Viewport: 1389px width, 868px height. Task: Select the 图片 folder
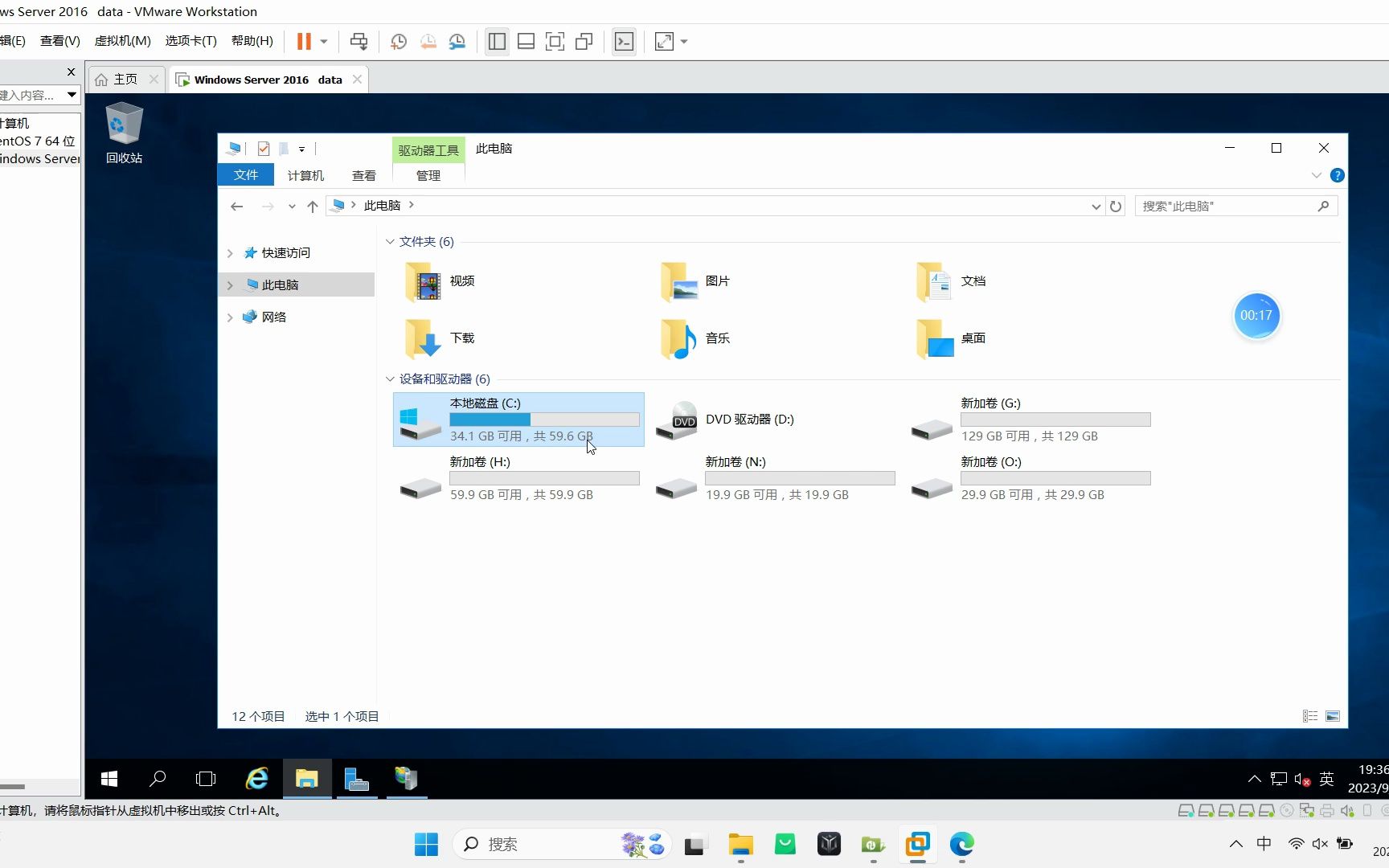pos(696,281)
